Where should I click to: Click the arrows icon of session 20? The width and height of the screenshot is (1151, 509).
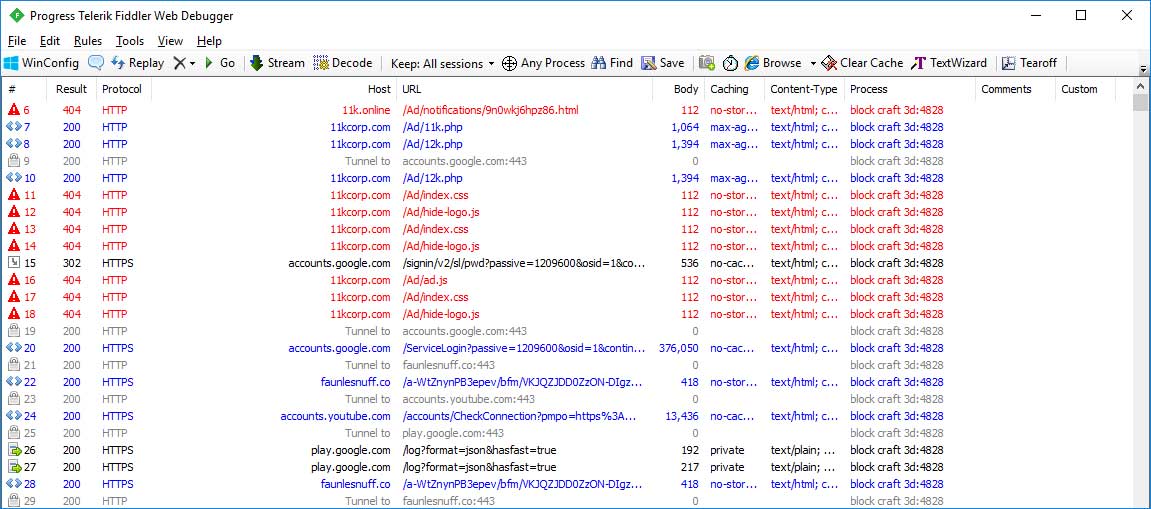[x=14, y=348]
